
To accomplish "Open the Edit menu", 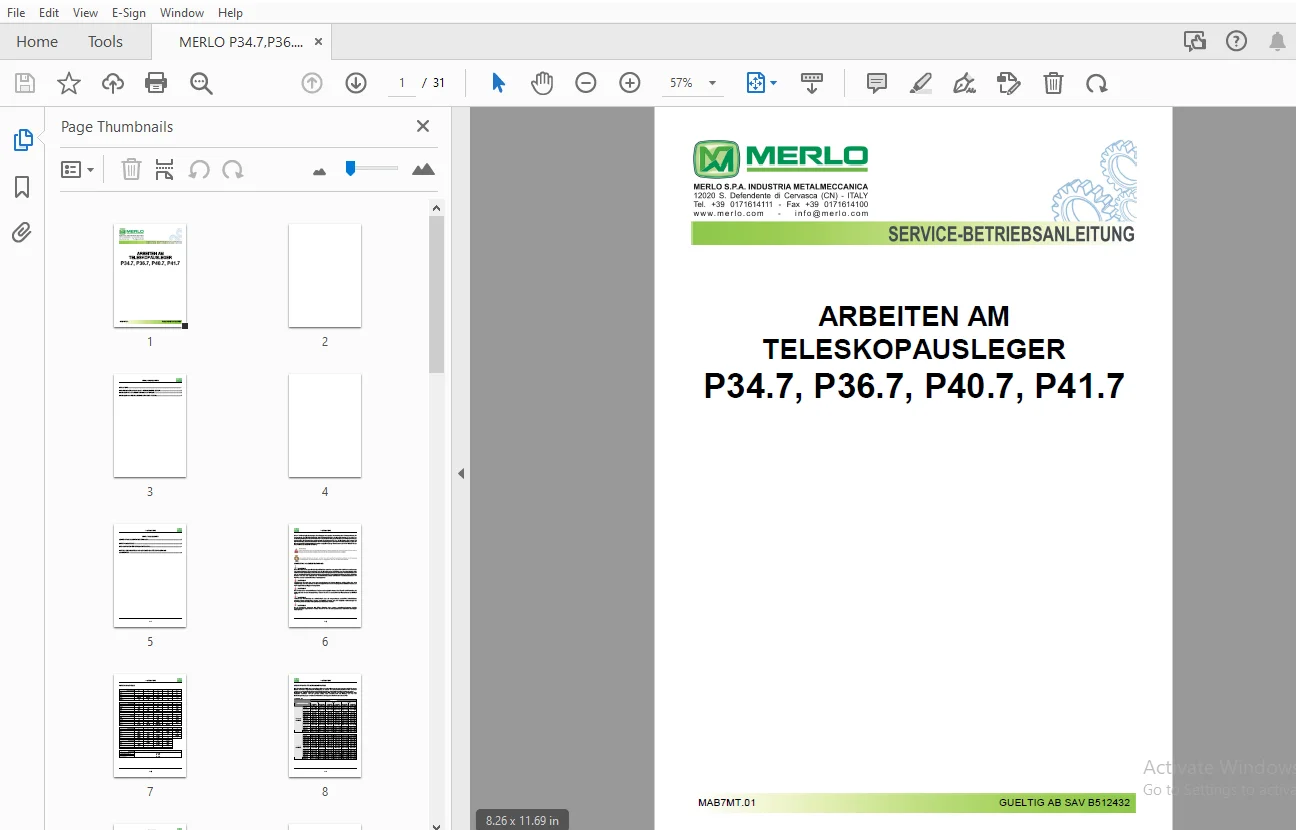I will [x=49, y=13].
